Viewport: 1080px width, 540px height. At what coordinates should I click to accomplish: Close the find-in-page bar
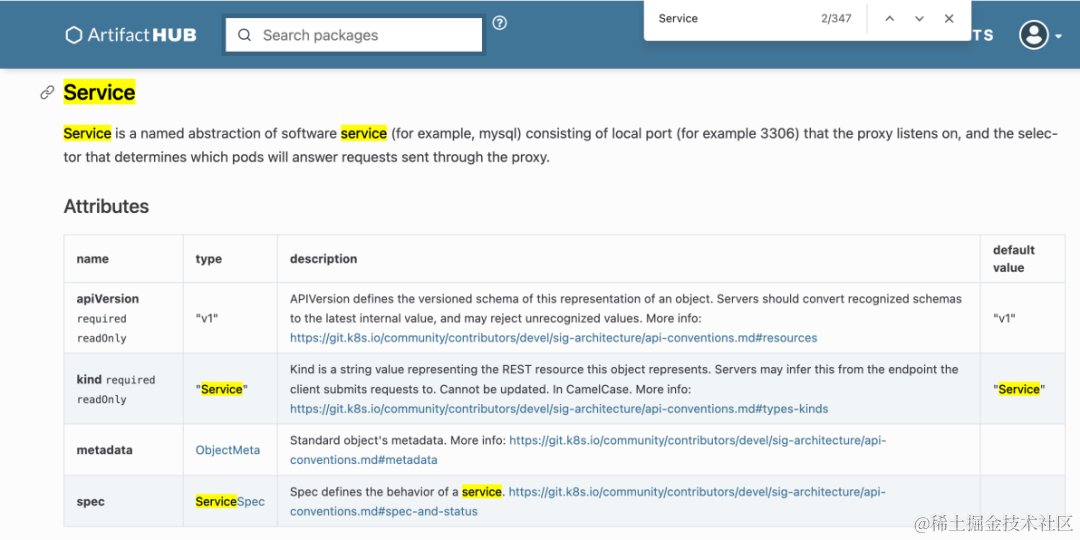(x=949, y=19)
